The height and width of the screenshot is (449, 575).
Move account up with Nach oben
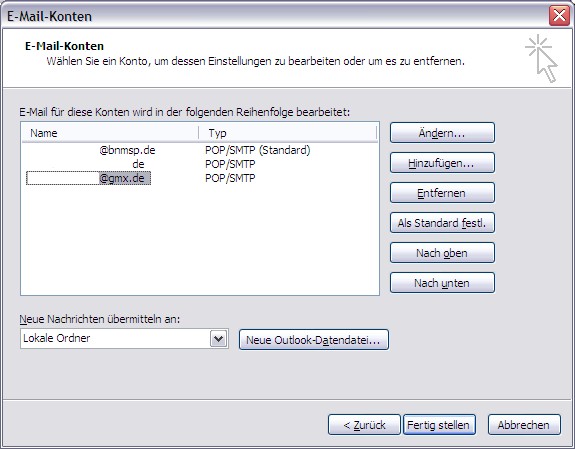click(442, 253)
